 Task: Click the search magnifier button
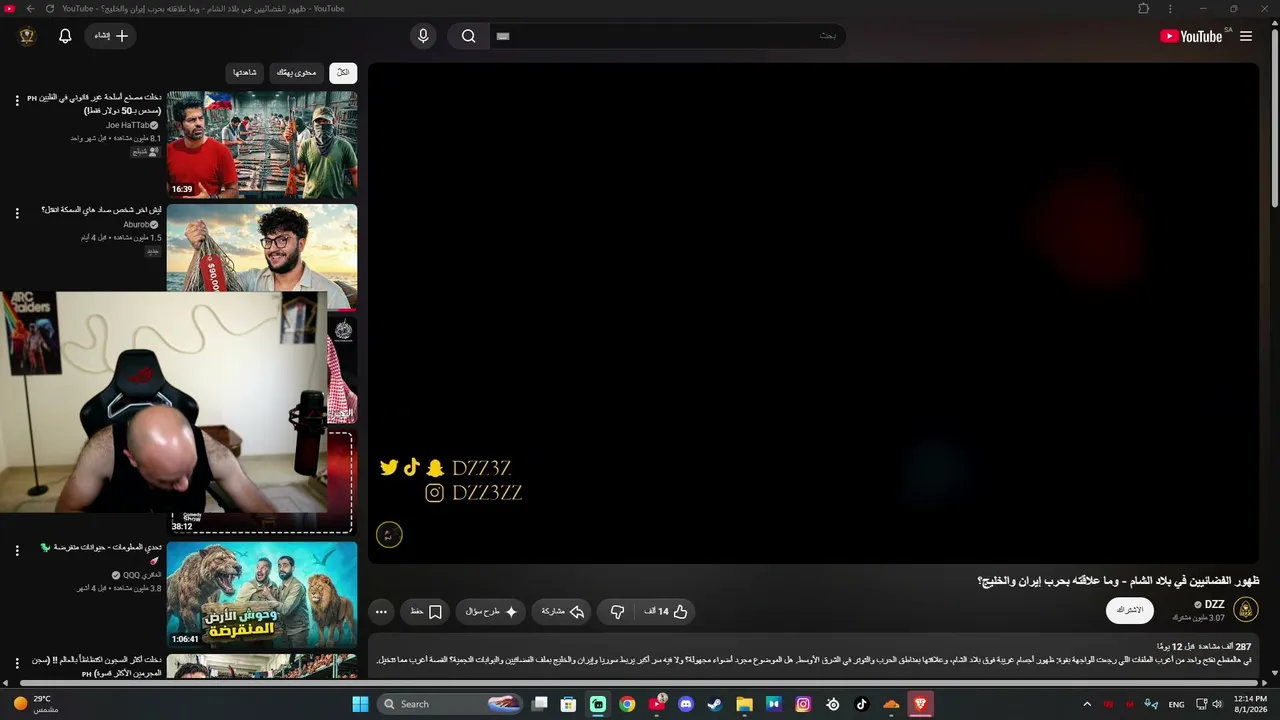(x=468, y=36)
